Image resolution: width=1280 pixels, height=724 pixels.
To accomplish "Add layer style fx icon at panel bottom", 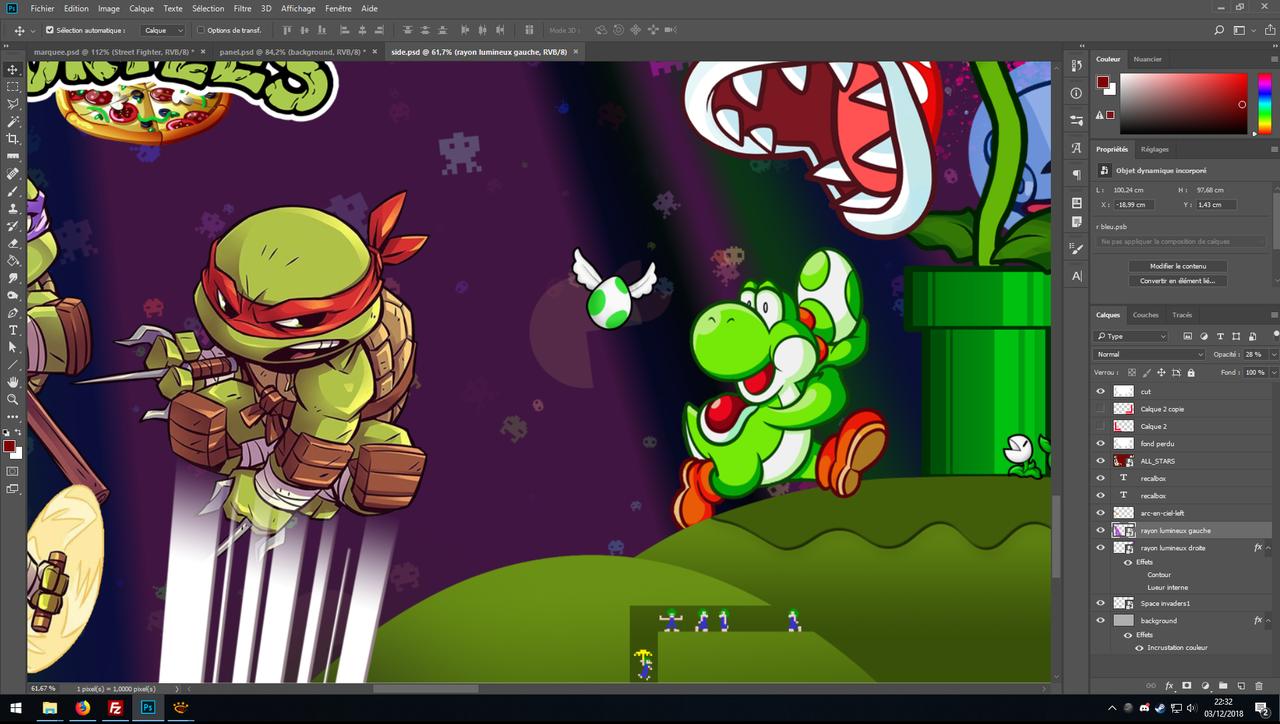I will [1168, 686].
